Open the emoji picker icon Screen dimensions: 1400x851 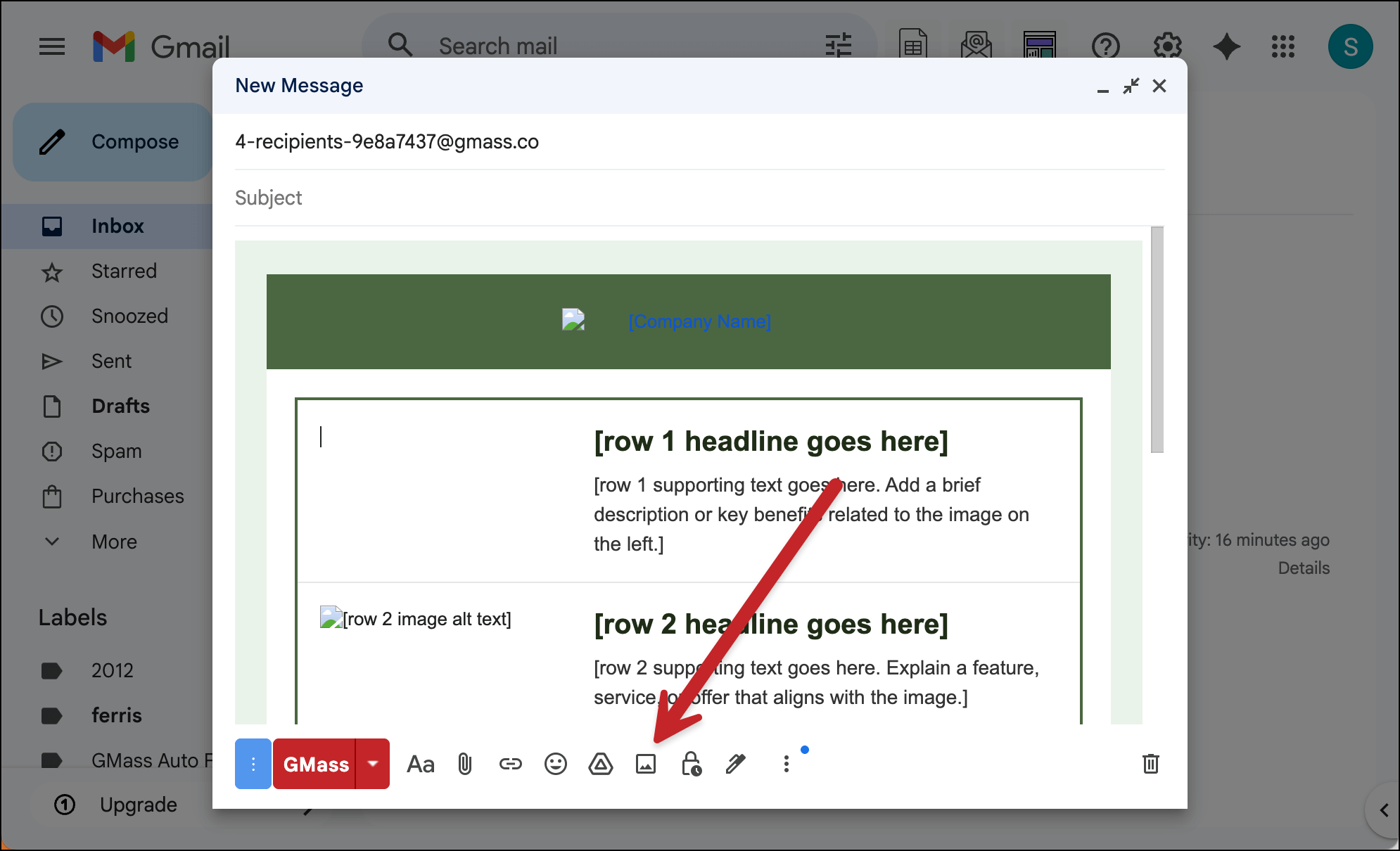555,764
